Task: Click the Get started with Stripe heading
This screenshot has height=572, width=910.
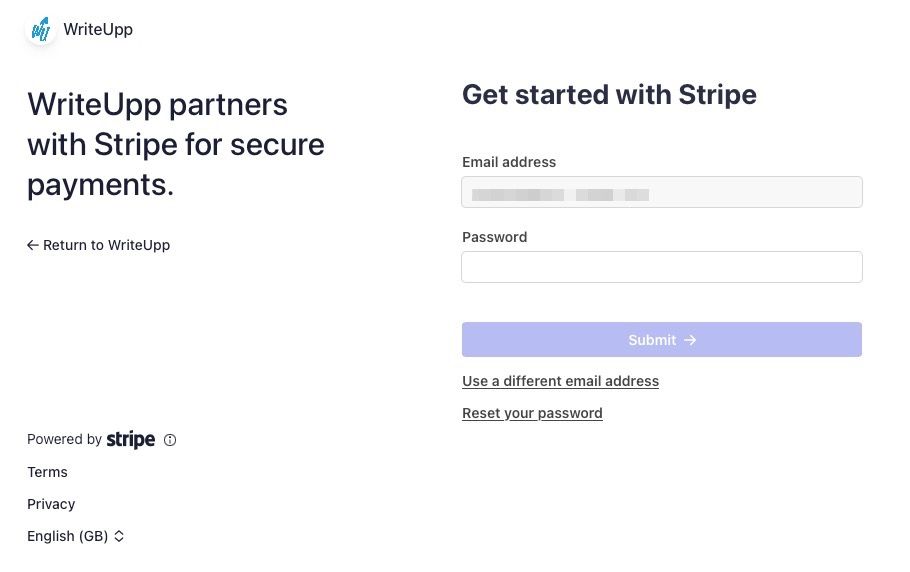Action: 609,95
